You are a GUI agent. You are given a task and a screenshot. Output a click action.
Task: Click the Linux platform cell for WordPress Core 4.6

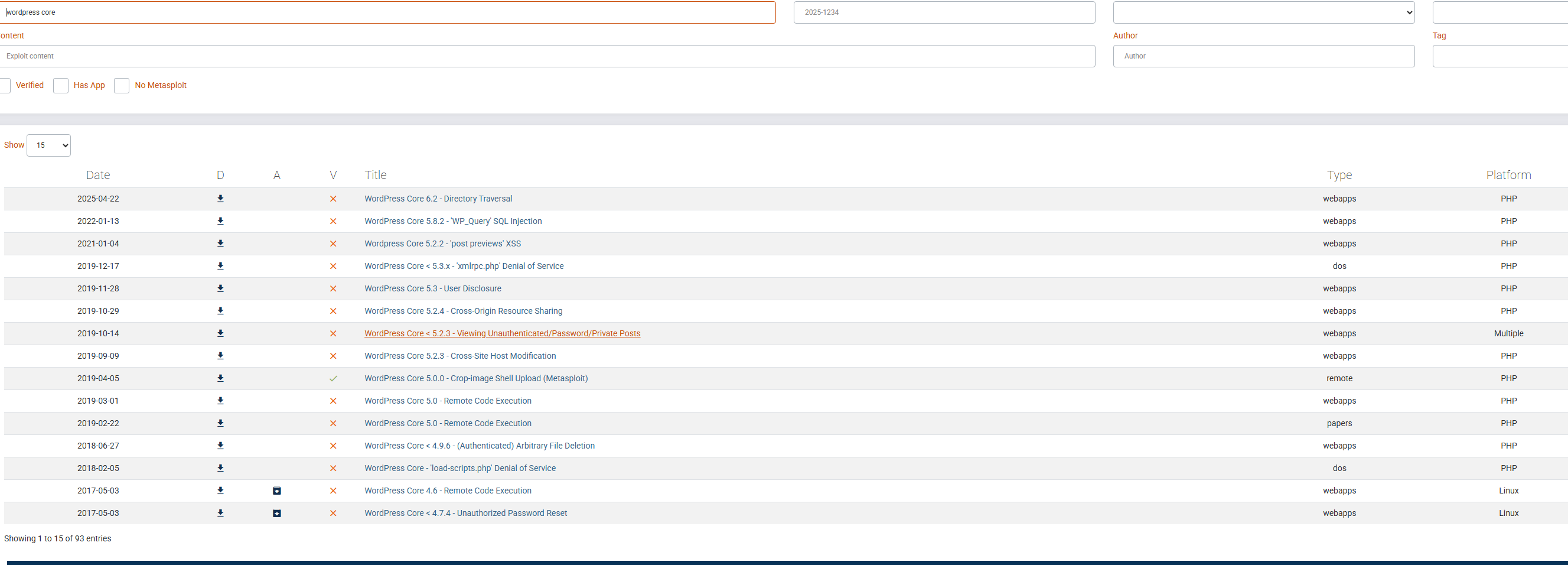pos(1508,491)
